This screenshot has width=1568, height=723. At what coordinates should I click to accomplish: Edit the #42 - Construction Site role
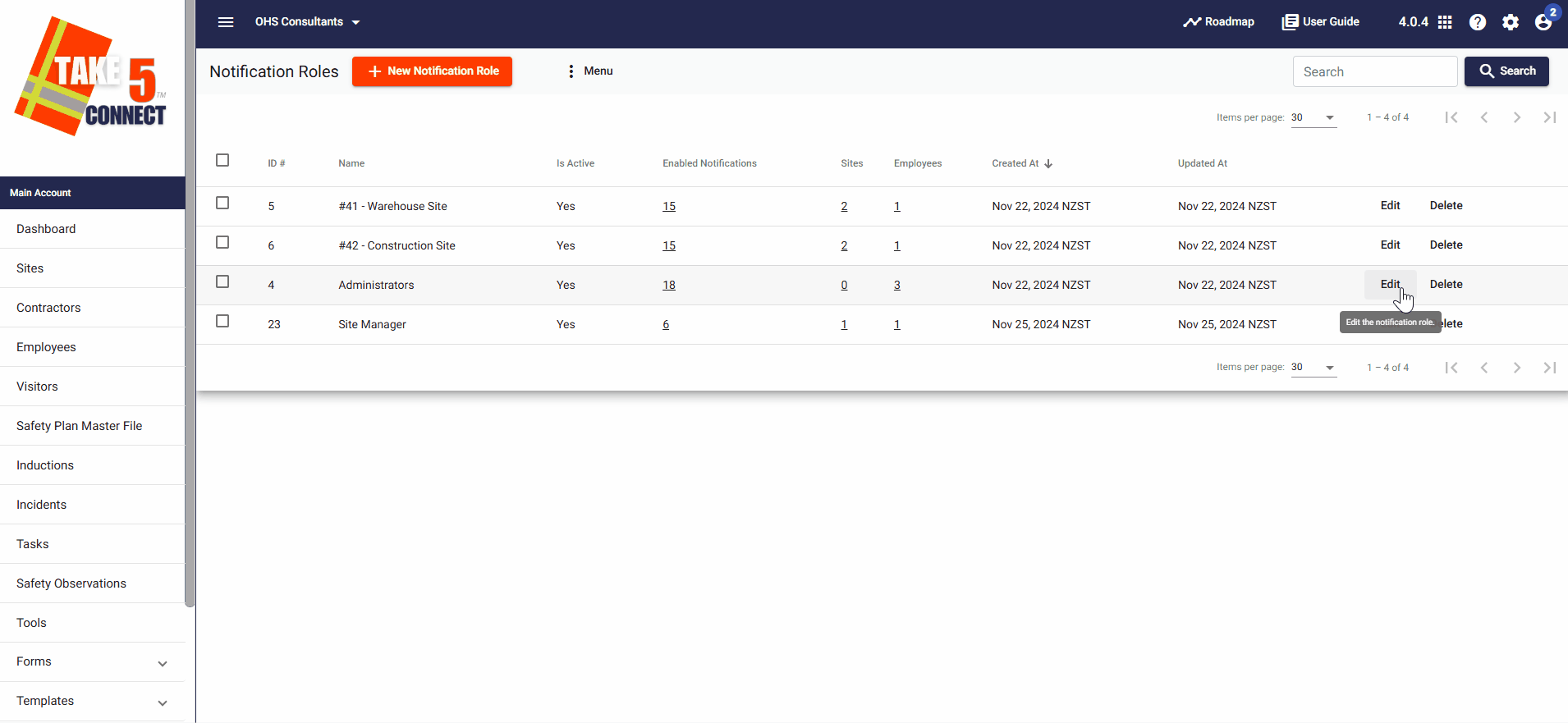tap(1390, 245)
